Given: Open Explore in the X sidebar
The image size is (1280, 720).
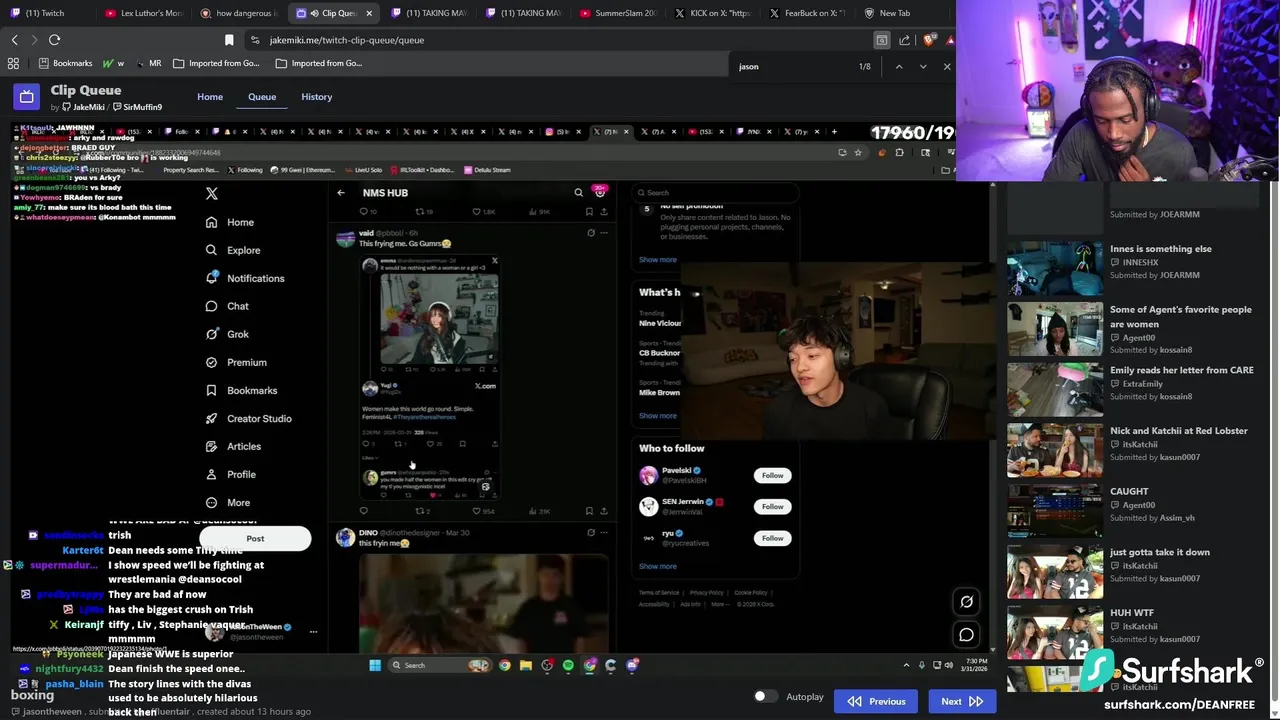Looking at the screenshot, I should [233, 250].
